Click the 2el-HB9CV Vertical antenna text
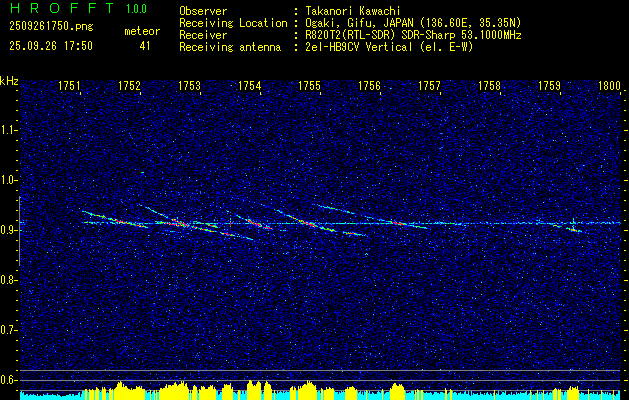Screen dimensions: 629x400 [x=389, y=47]
